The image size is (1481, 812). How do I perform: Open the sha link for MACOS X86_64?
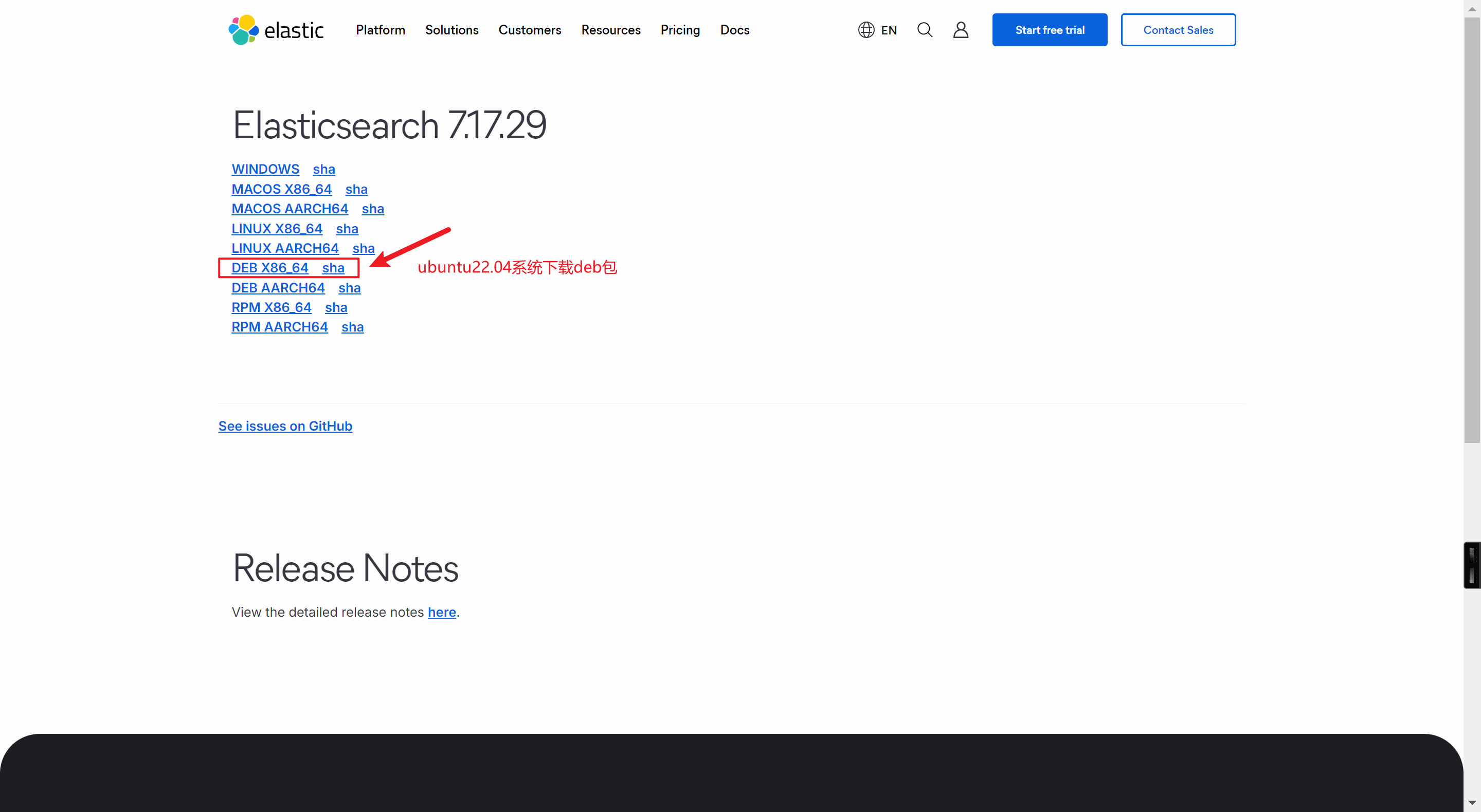click(x=356, y=189)
